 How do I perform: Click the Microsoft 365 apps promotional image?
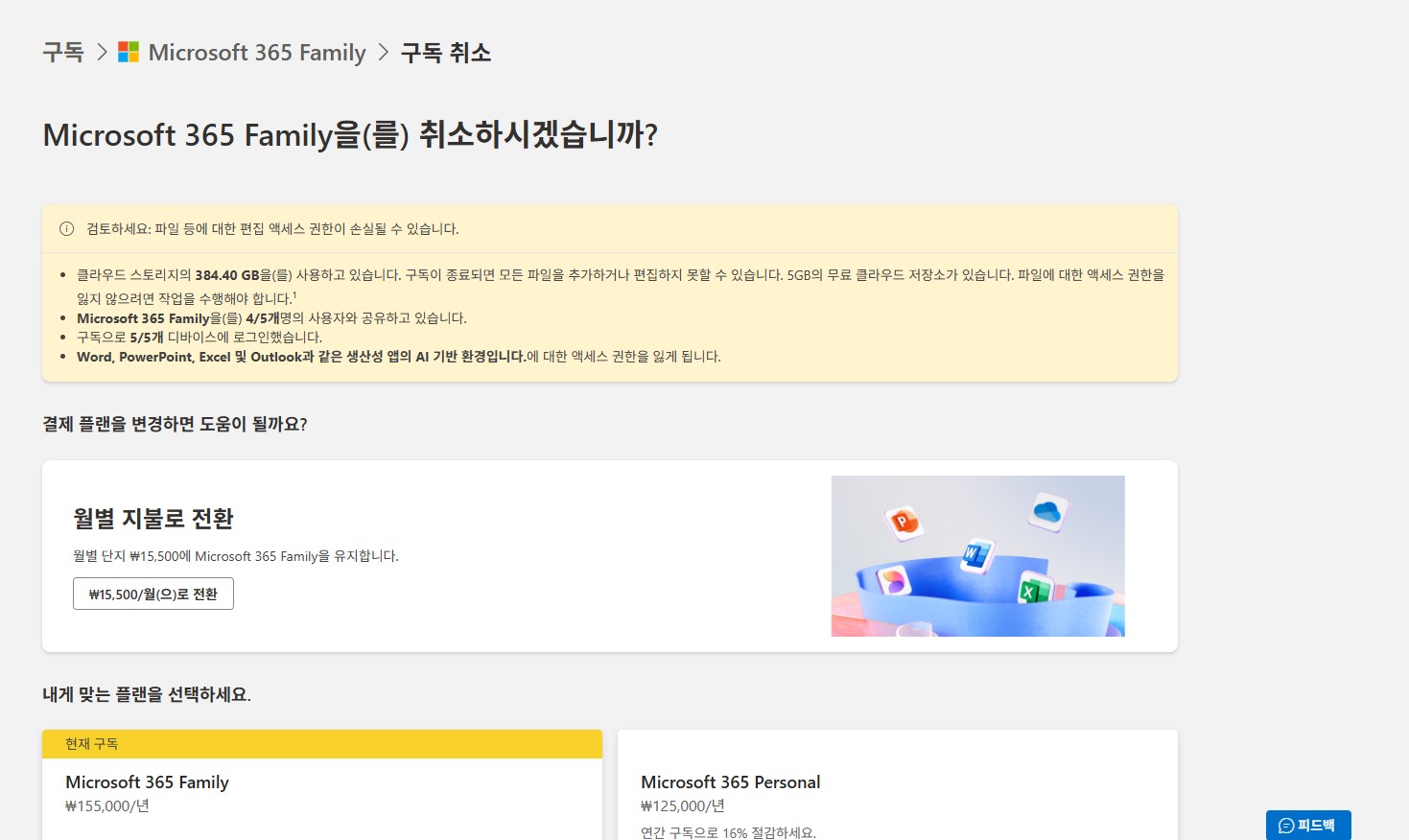(x=977, y=556)
